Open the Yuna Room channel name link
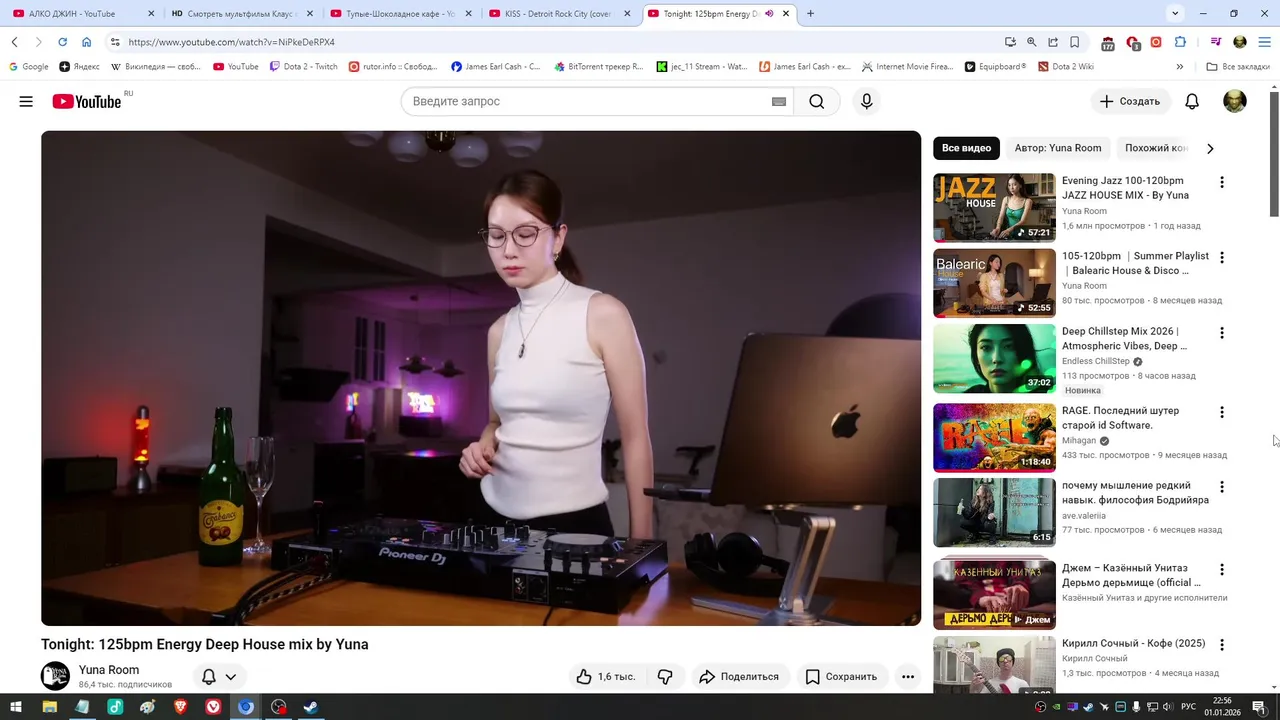This screenshot has height=720, width=1280. point(109,670)
